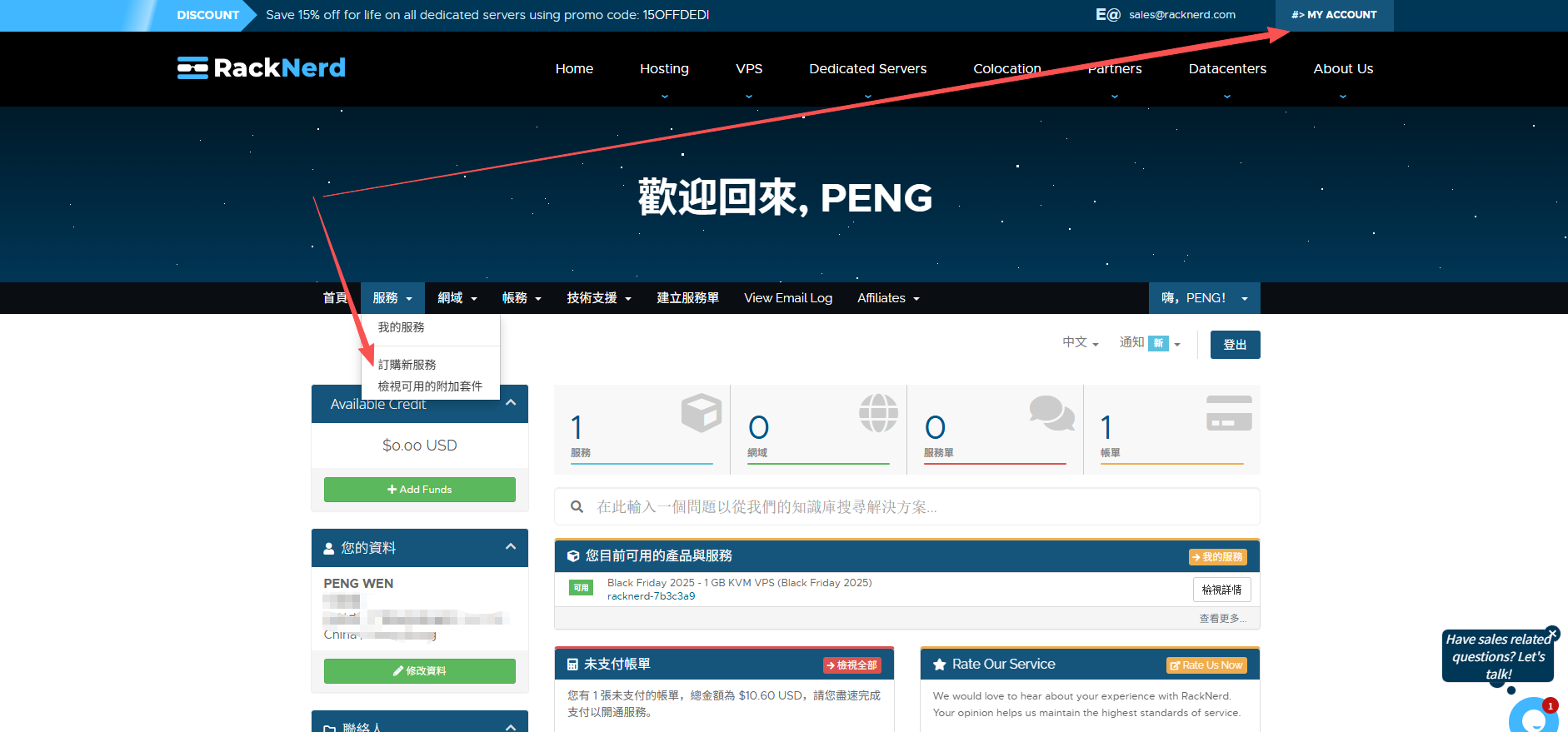Open the Colocation page
This screenshot has width=1568, height=732.
1007,68
